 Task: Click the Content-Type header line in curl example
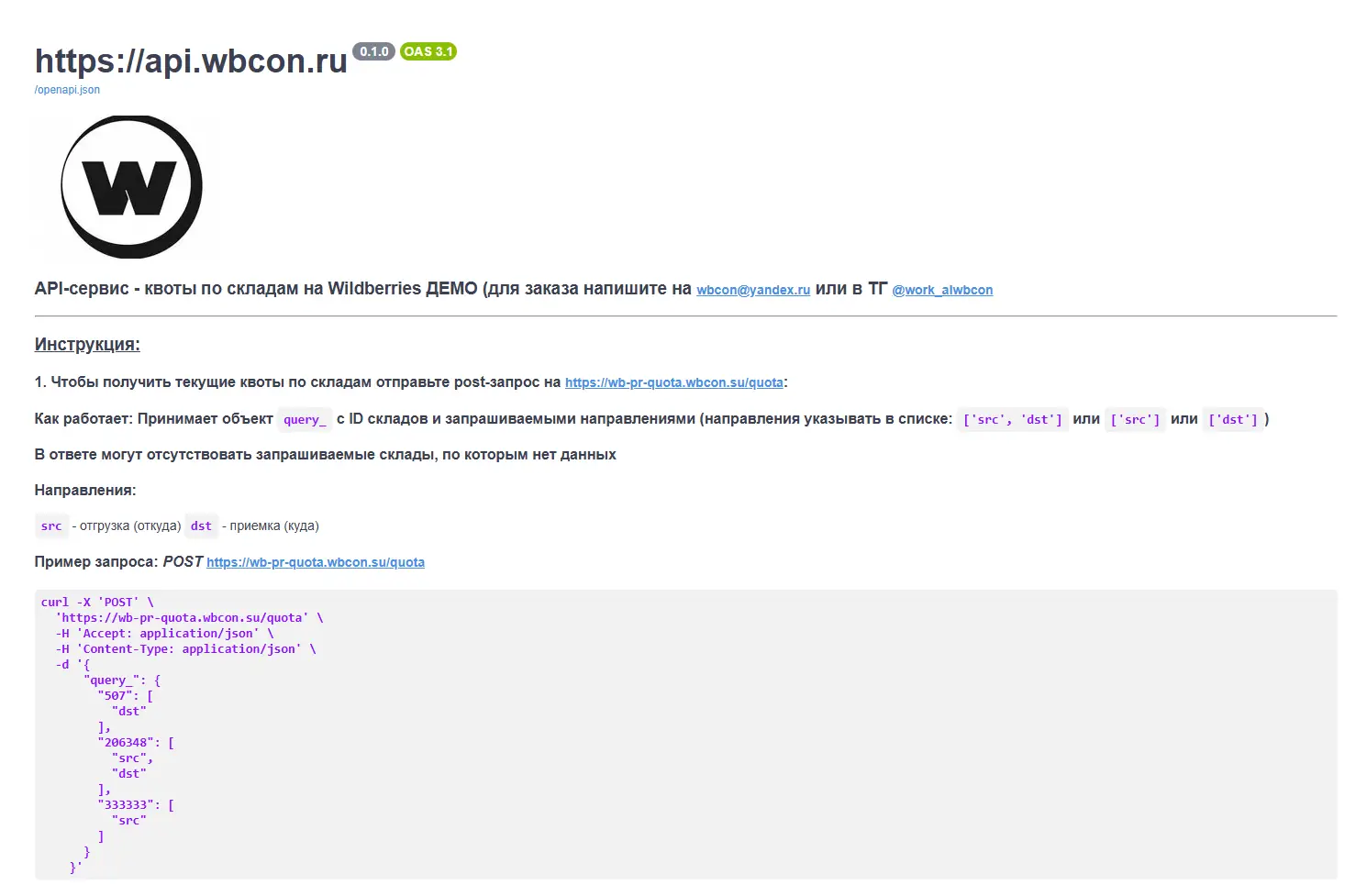tap(185, 649)
